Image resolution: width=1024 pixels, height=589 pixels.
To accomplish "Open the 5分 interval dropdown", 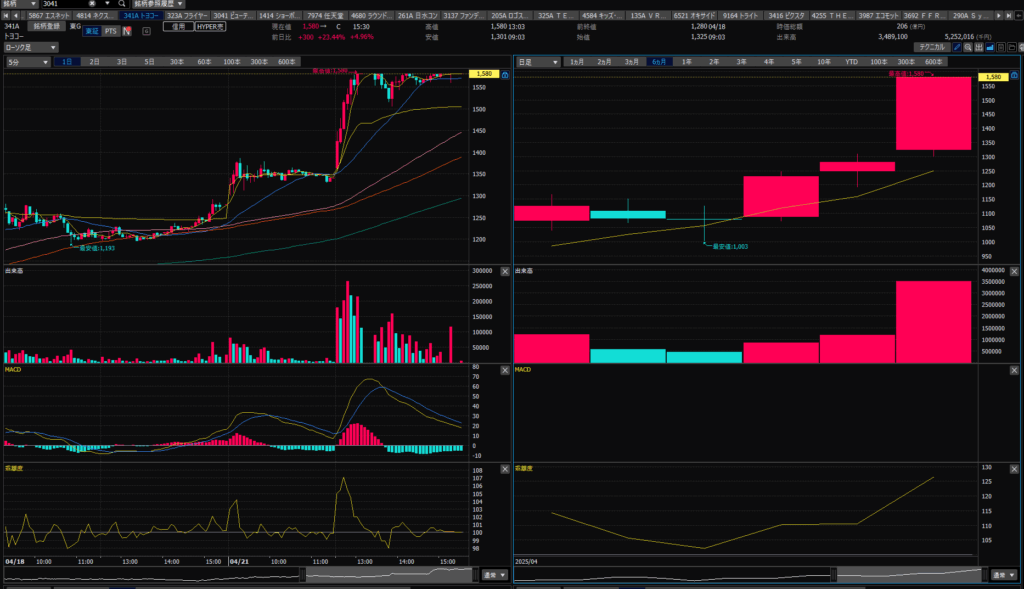I will click(x=28, y=62).
